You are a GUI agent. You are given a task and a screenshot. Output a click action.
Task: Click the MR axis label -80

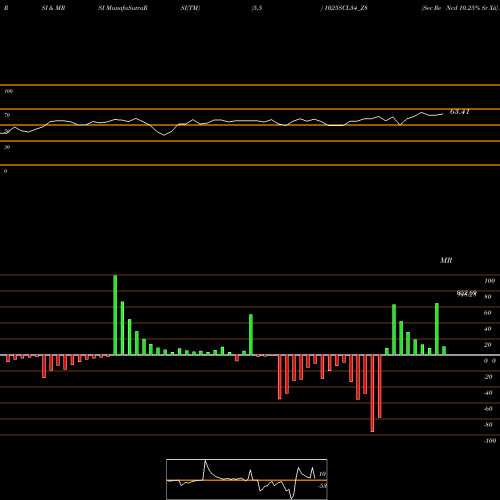click(x=488, y=425)
